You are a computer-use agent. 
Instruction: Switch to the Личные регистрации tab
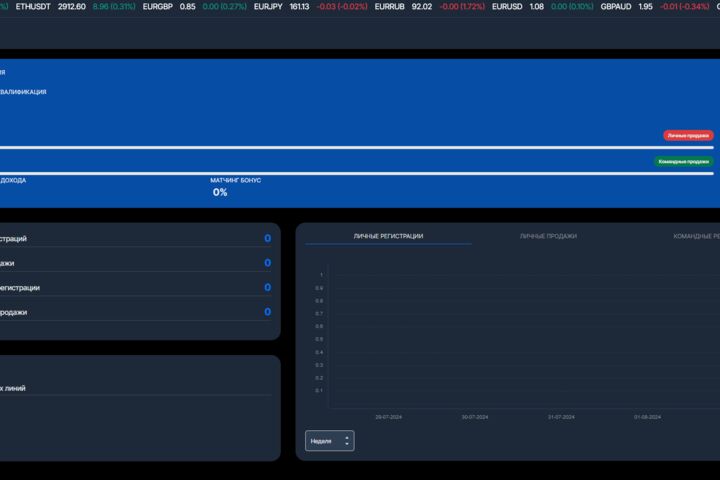click(388, 236)
